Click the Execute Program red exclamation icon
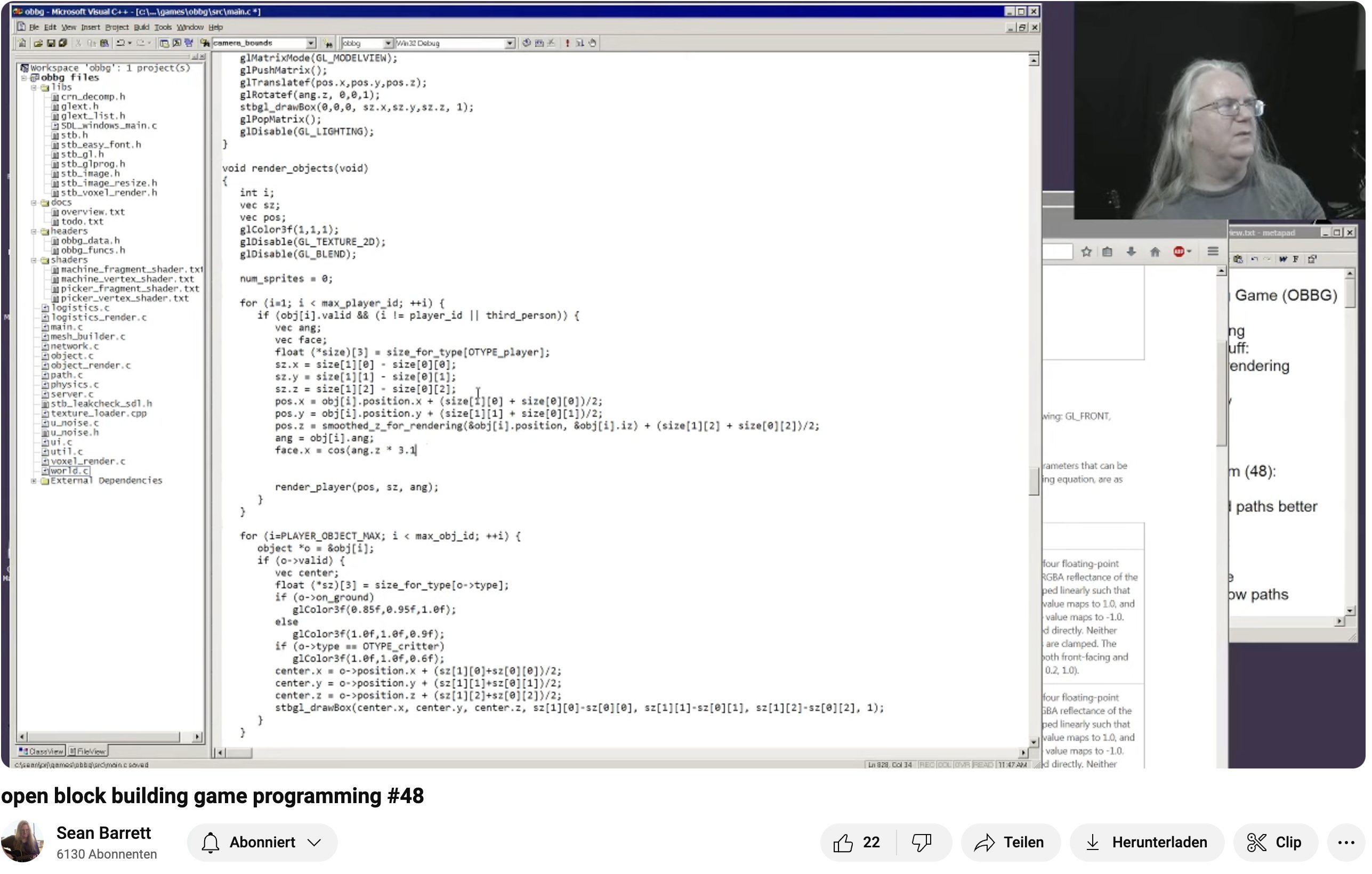 click(x=569, y=43)
